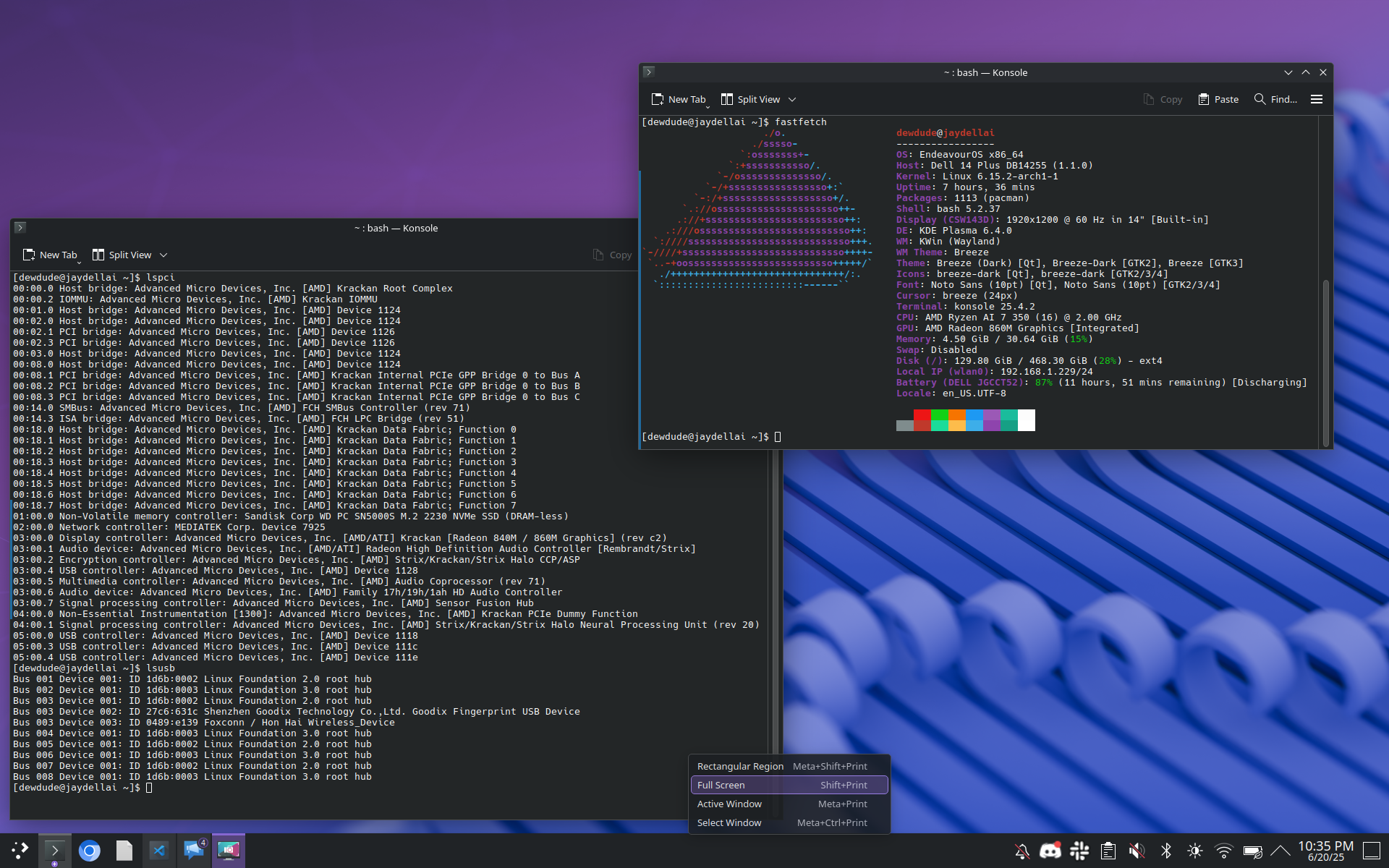Open Find in the fastfetch Konsole toolbar
1389x868 pixels.
[1275, 99]
